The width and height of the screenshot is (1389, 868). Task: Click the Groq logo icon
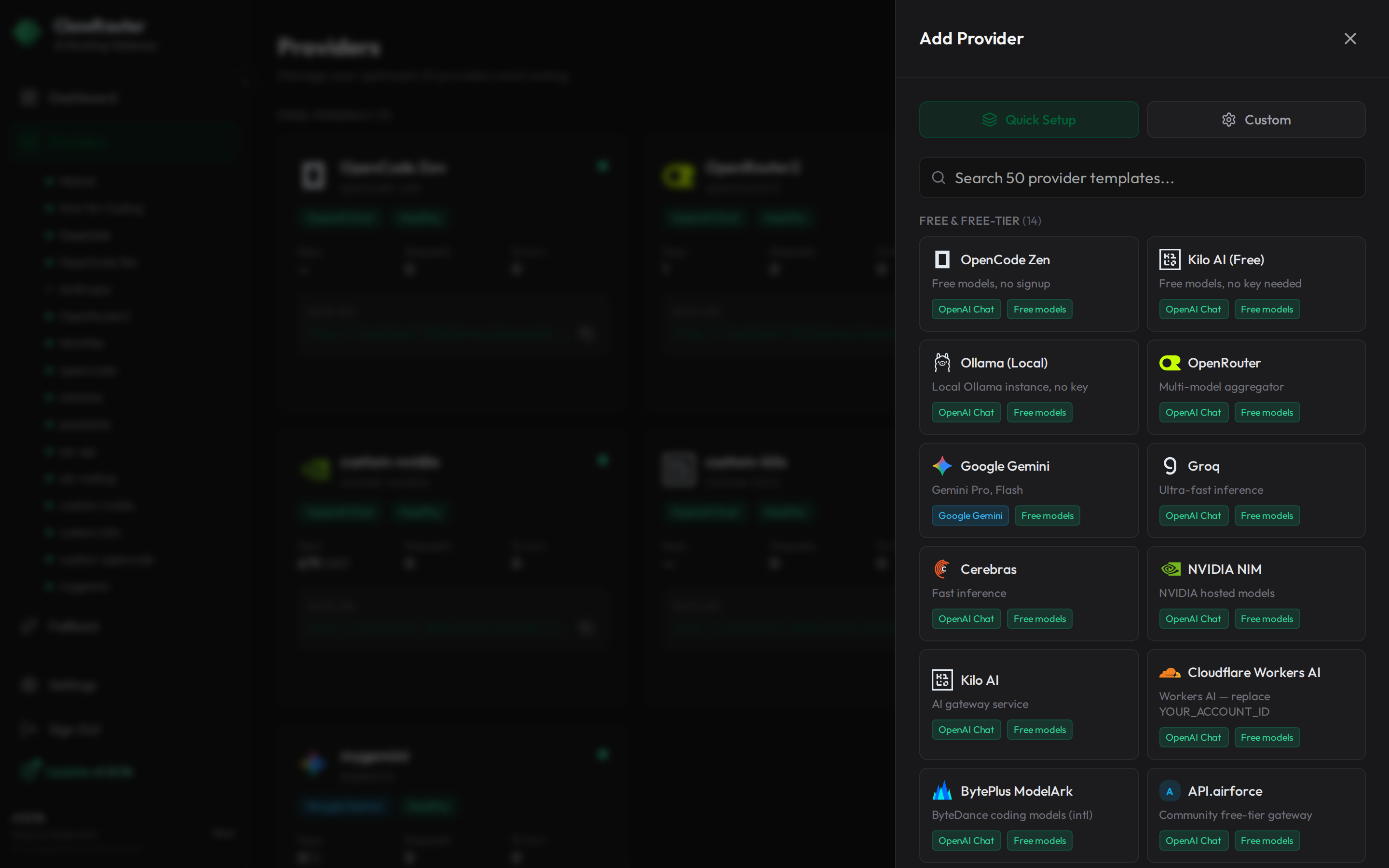[x=1169, y=465]
